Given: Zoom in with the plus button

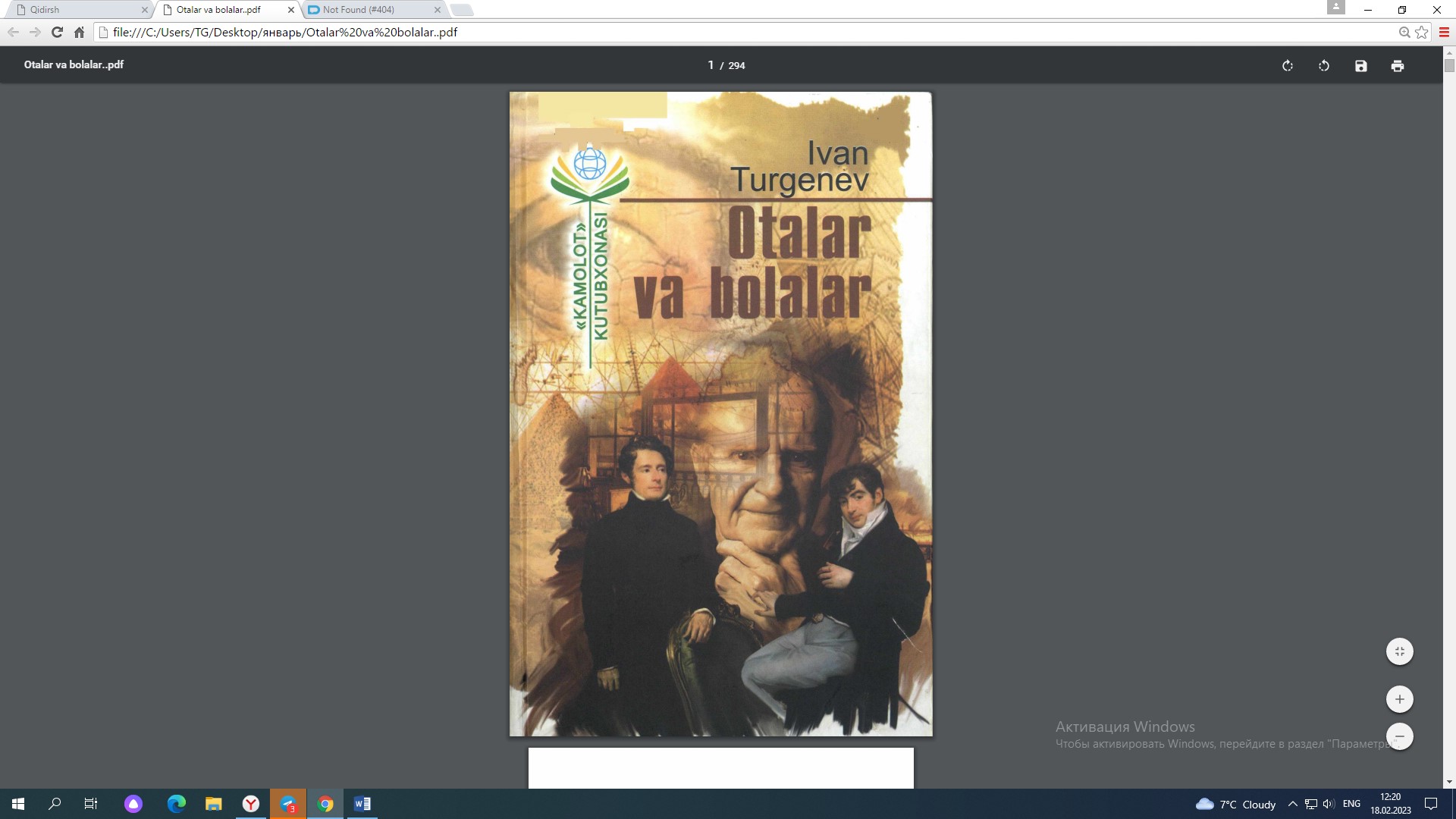Looking at the screenshot, I should click(x=1400, y=699).
